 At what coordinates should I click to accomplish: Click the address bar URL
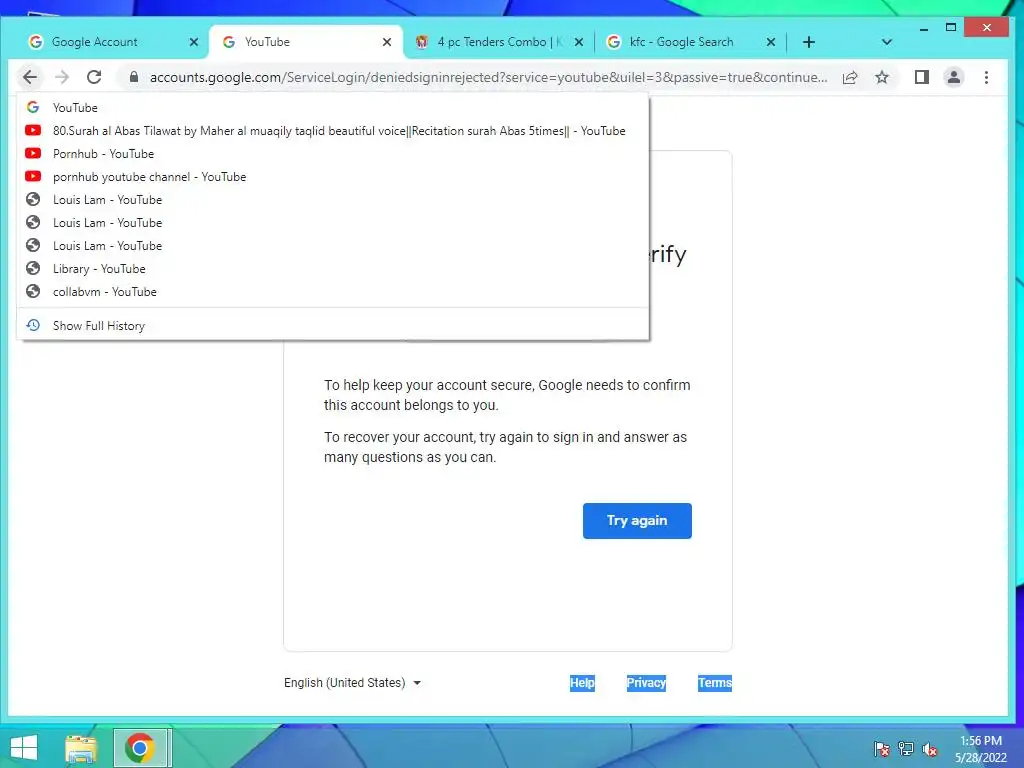pyautogui.click(x=488, y=77)
